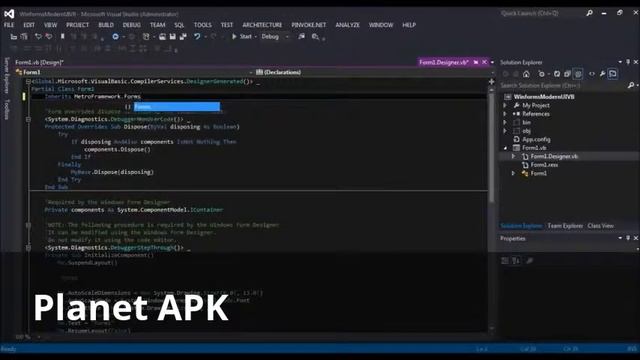This screenshot has width=640, height=360.
Task: Click the Alphabetical sort icon in Properties panel
Action: 516,260
